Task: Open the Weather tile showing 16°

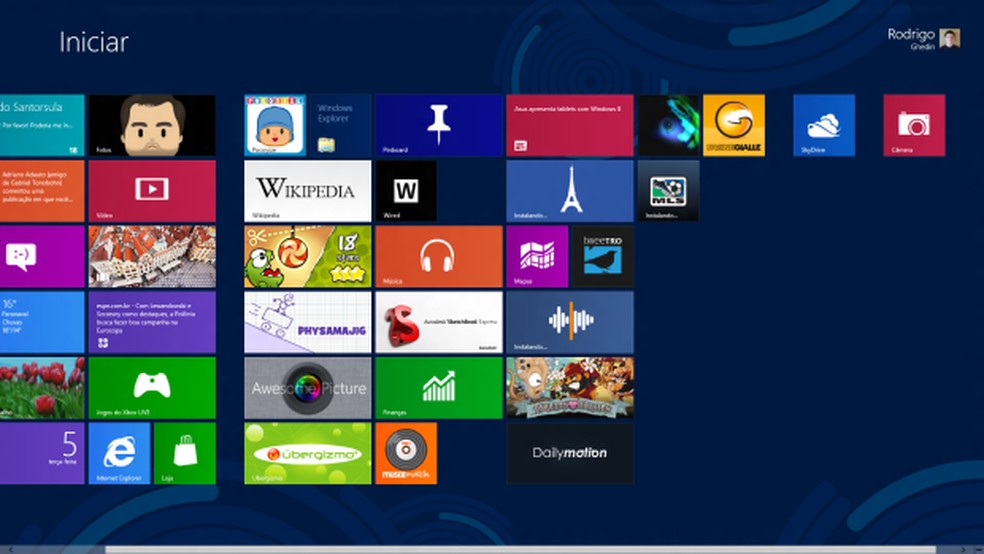Action: point(42,322)
